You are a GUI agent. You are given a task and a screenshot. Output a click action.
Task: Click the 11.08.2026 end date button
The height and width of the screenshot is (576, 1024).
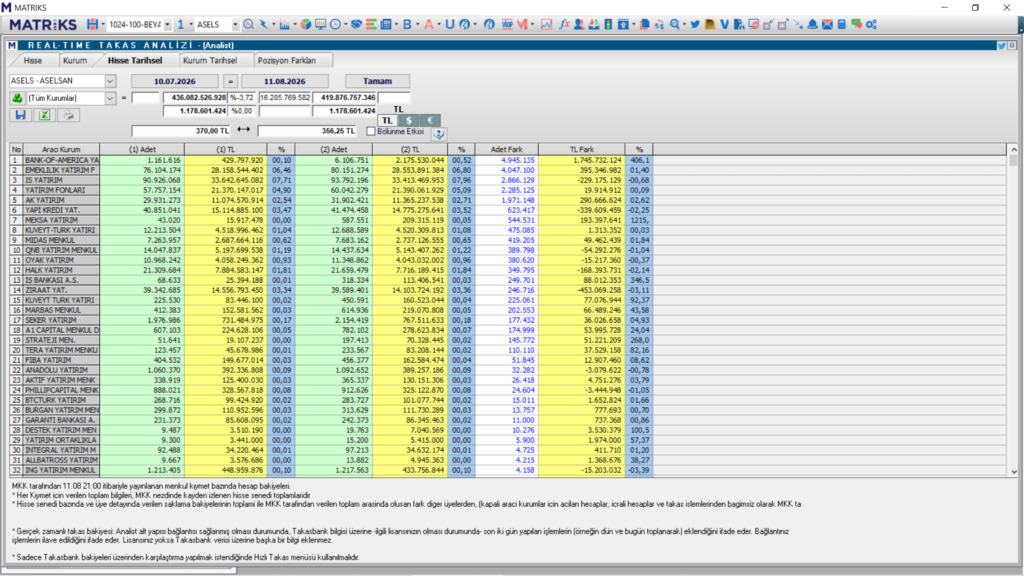pos(285,81)
